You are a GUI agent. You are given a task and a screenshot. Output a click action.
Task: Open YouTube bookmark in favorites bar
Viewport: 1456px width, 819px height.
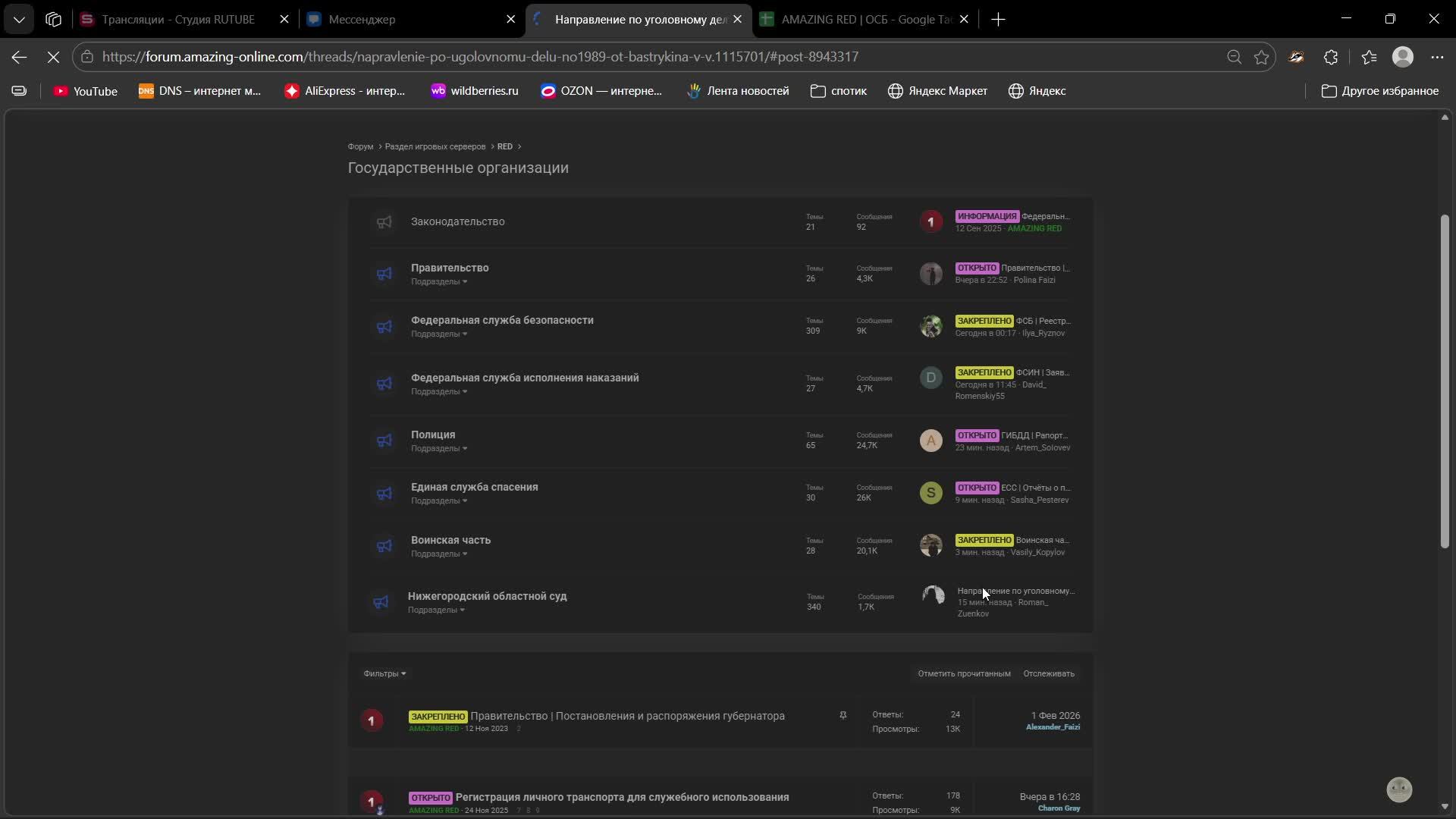coord(85,91)
